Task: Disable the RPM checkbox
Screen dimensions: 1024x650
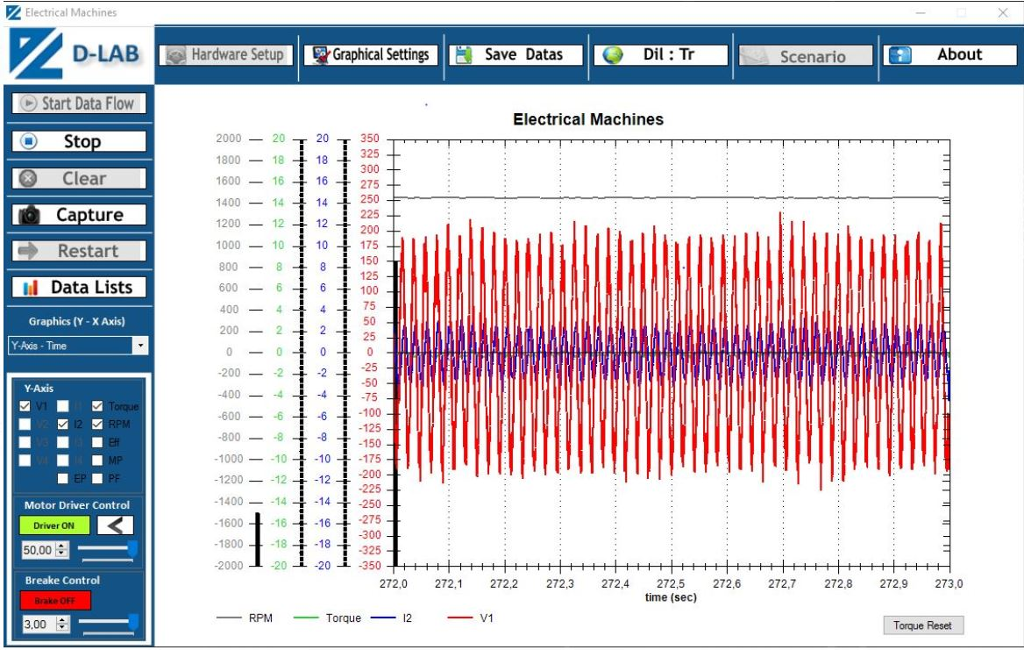Action: (x=96, y=423)
